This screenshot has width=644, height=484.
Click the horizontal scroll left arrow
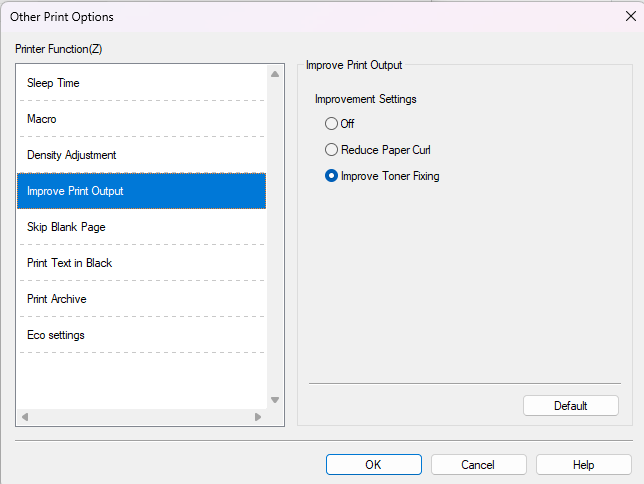pos(25,416)
